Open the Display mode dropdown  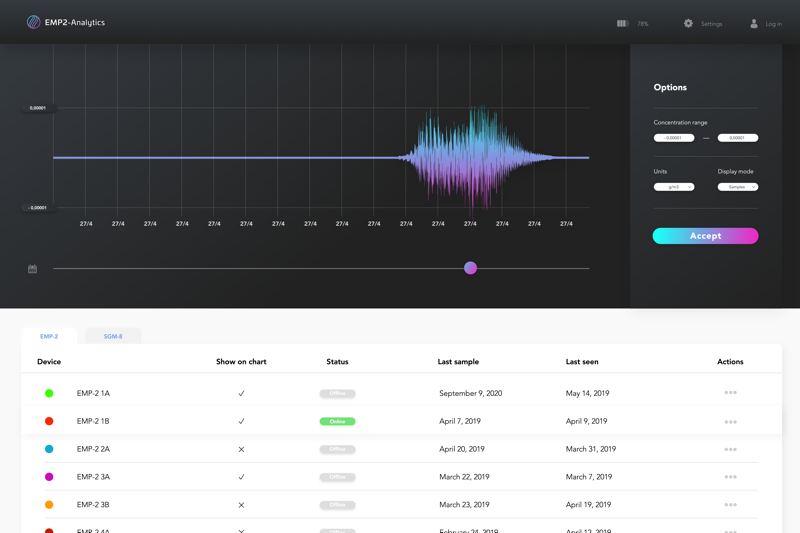738,187
